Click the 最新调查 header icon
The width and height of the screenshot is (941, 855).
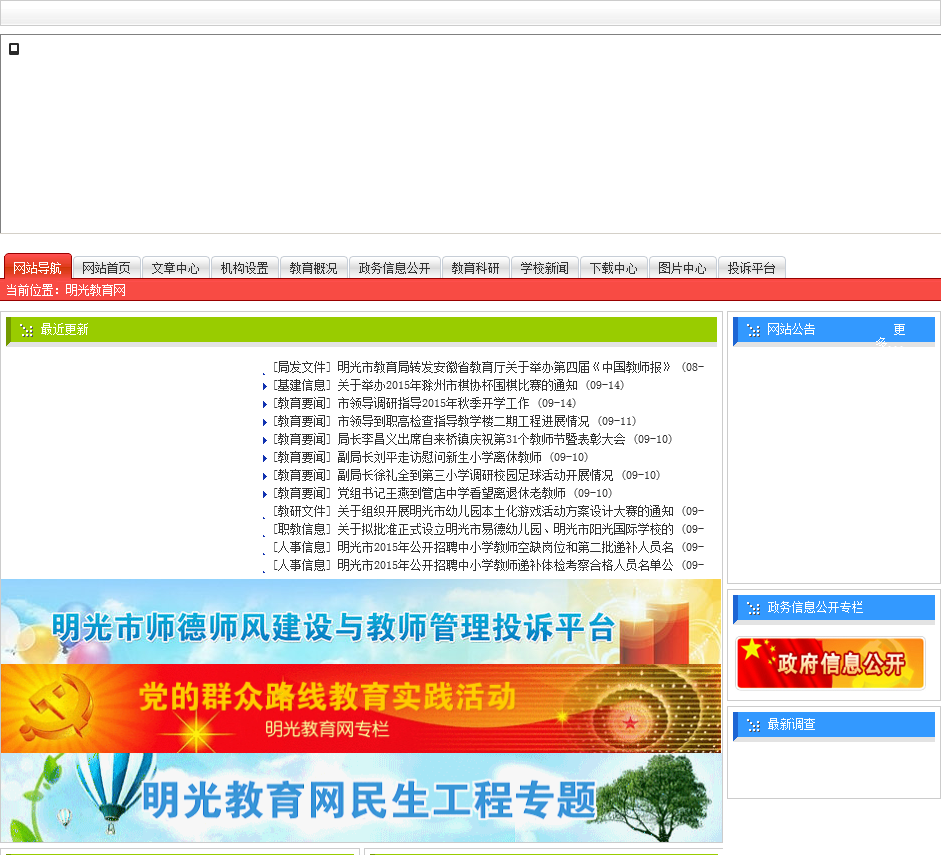[753, 725]
